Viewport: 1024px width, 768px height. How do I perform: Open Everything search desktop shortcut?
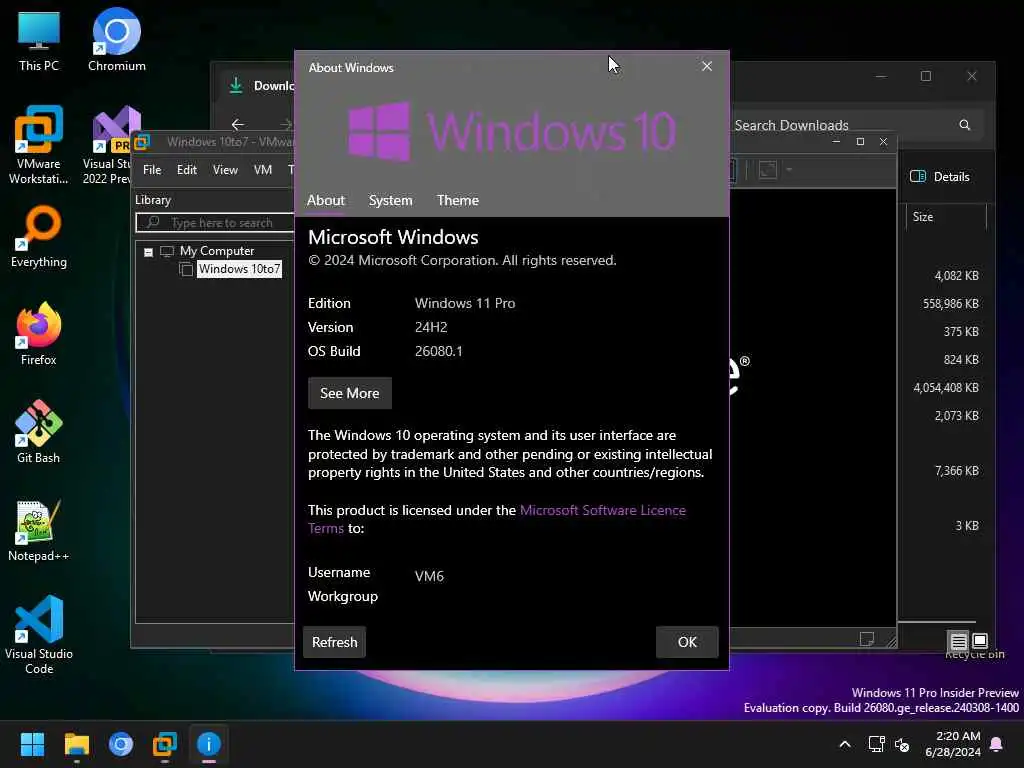(39, 236)
